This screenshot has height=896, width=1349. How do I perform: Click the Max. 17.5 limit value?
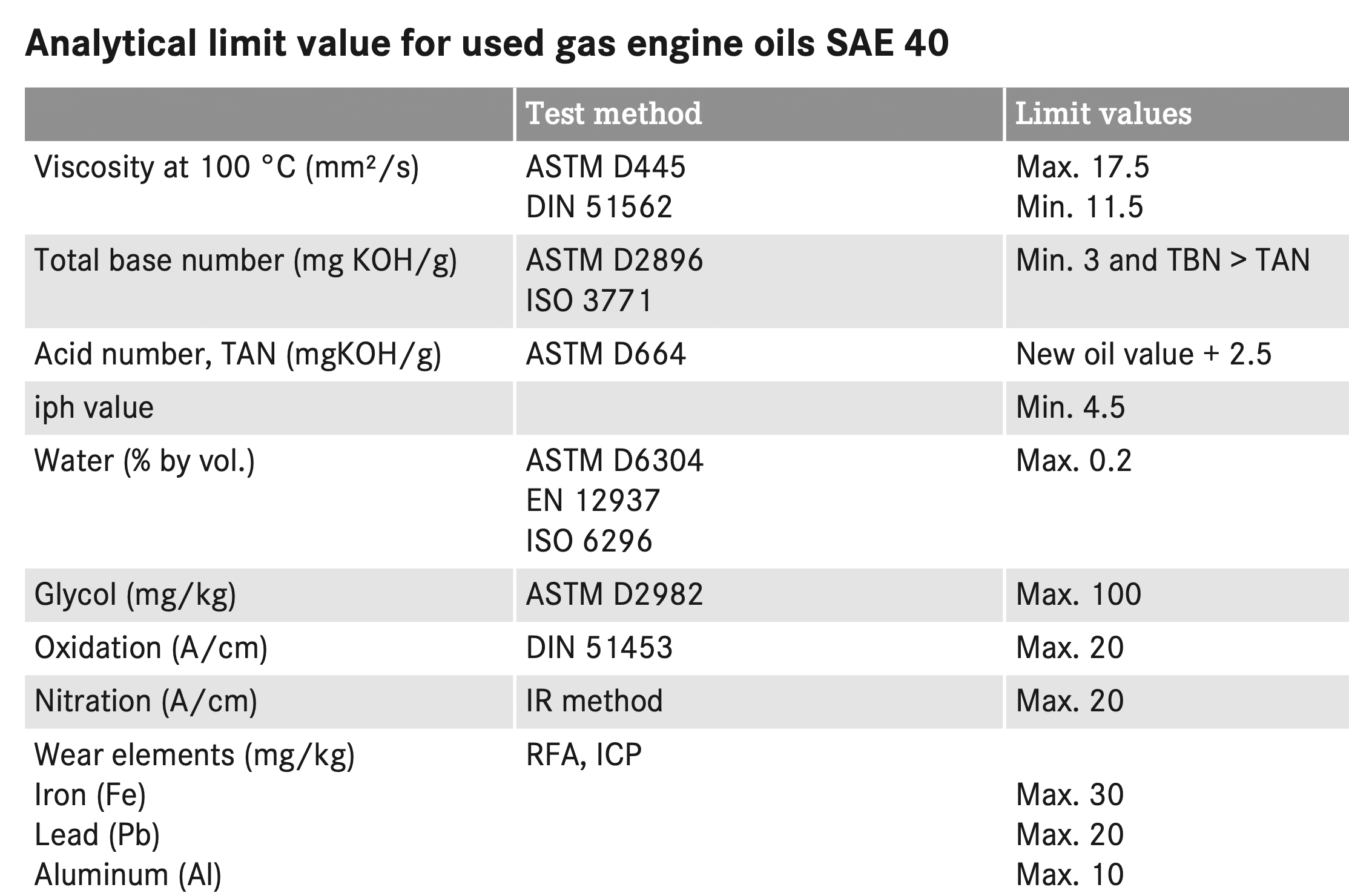(x=1082, y=167)
